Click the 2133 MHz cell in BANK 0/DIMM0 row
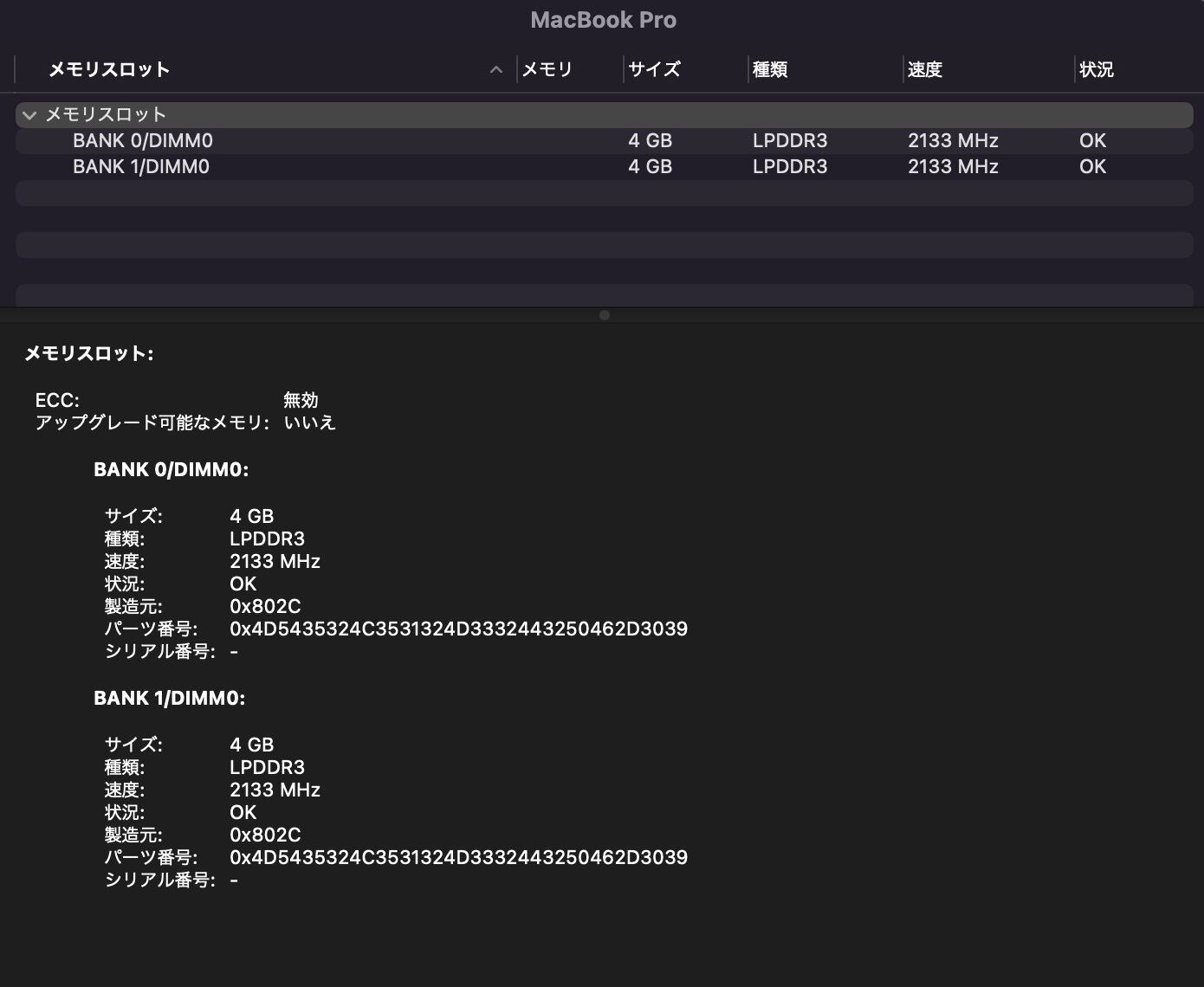Image resolution: width=1204 pixels, height=987 pixels. tap(953, 141)
